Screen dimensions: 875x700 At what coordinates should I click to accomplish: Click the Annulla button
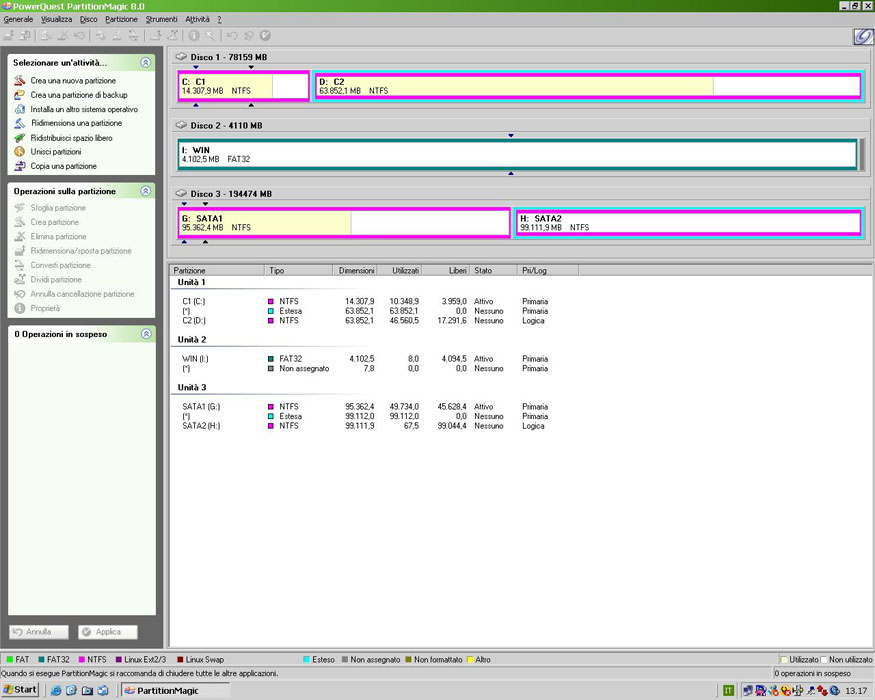point(39,632)
